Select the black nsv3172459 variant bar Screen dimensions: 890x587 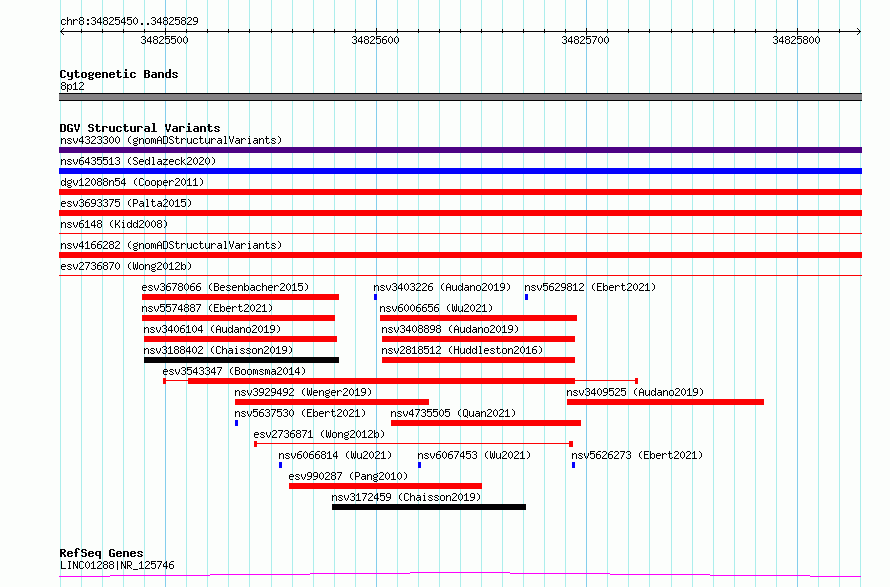pyautogui.click(x=429, y=507)
